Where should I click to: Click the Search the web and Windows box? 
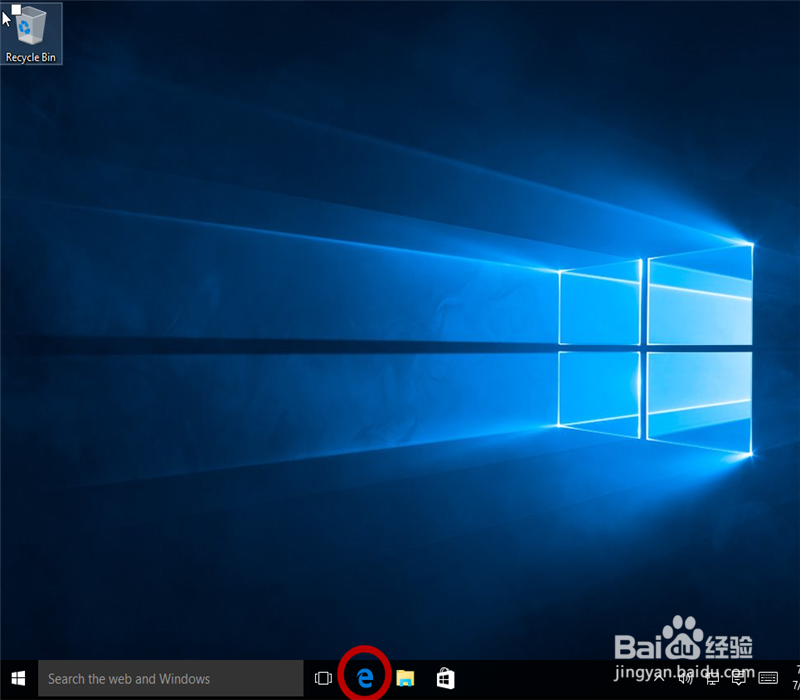171,679
